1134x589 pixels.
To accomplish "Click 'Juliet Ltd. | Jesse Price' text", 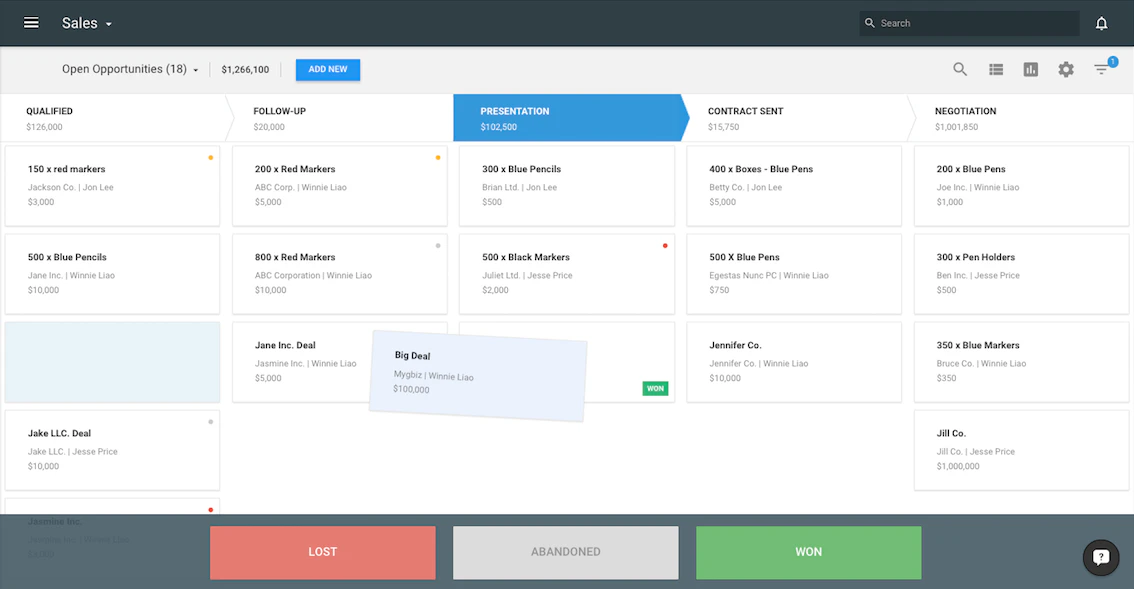I will pyautogui.click(x=527, y=275).
